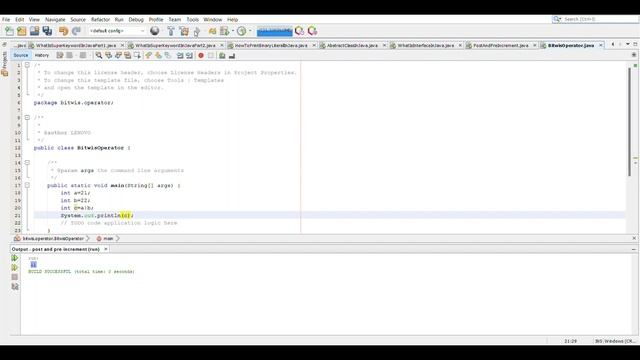Open the Profile Project dropdown arrow
The image size is (640, 360).
click(233, 31)
